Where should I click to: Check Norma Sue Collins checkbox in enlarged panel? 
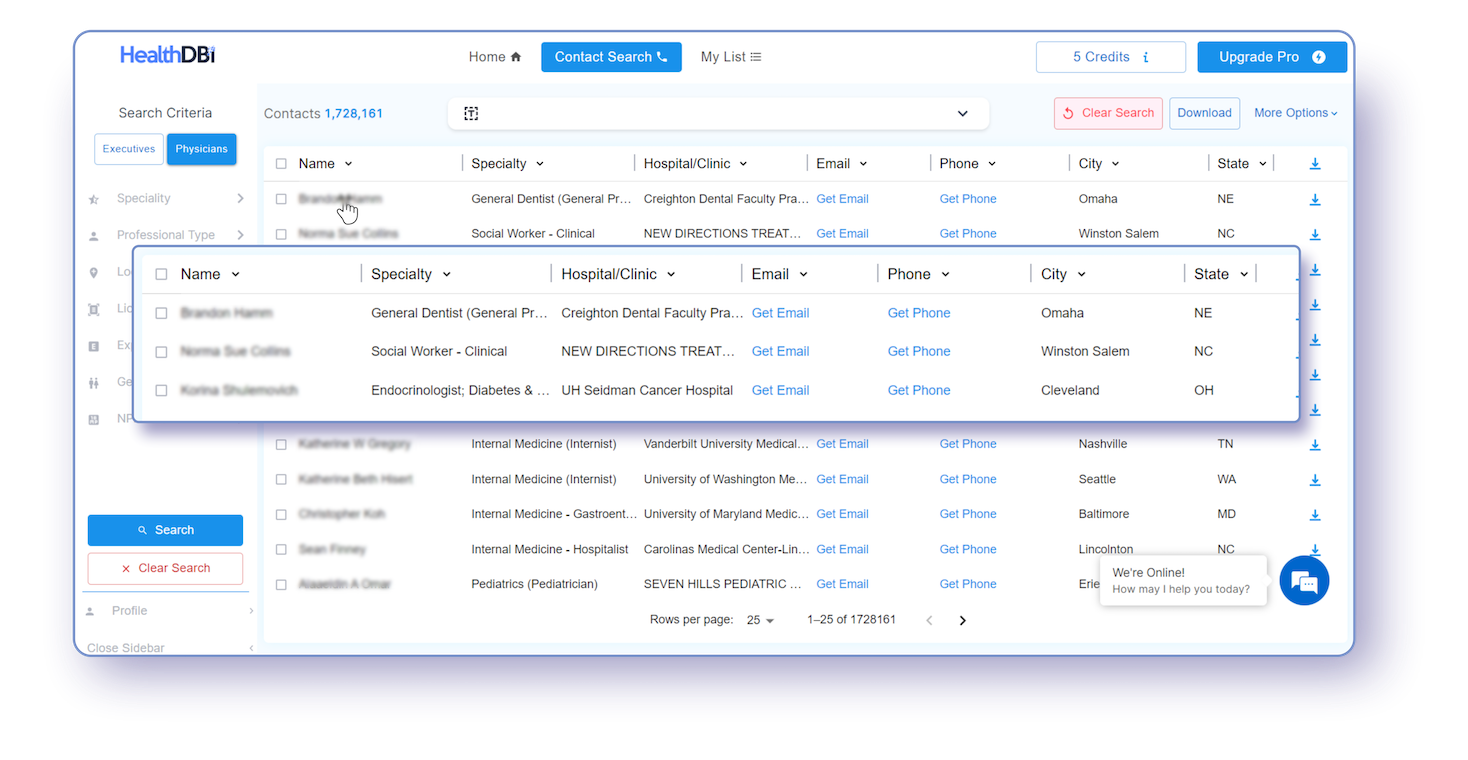161,352
